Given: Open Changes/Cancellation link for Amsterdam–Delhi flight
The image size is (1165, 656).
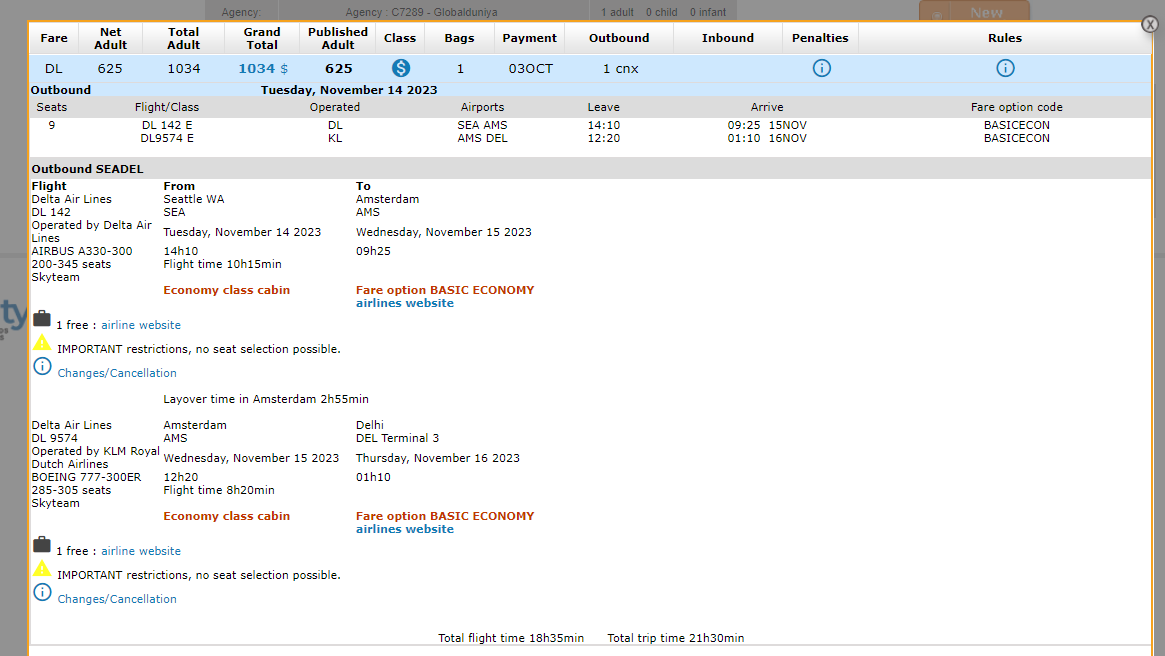Looking at the screenshot, I should 117,599.
